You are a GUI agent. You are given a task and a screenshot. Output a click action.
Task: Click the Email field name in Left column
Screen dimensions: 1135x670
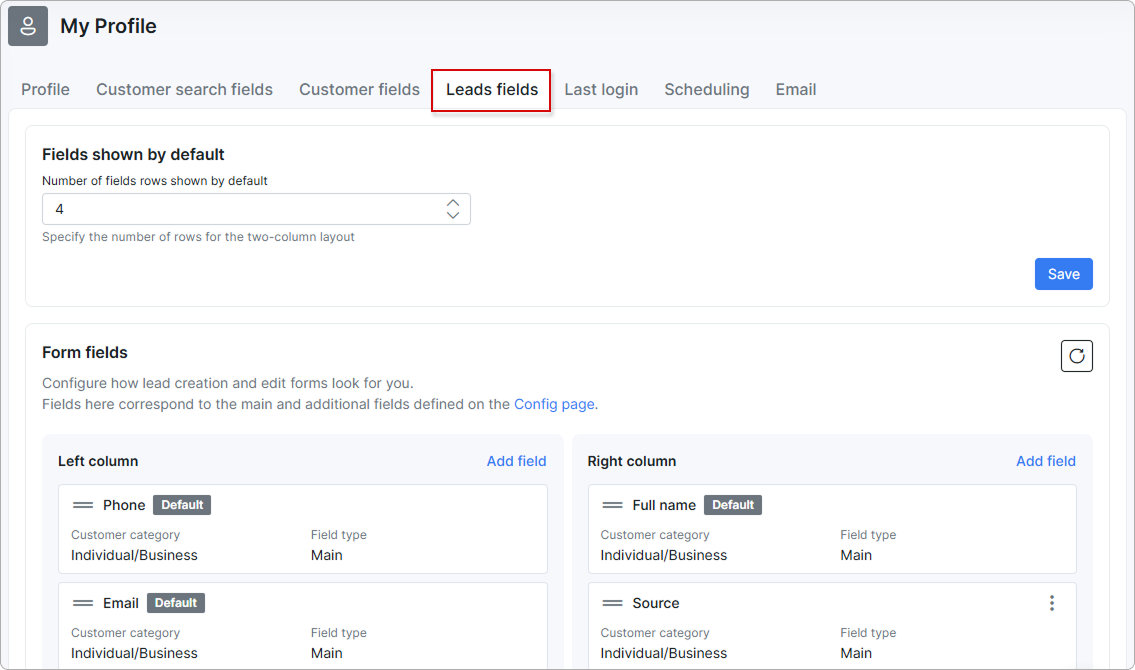120,603
